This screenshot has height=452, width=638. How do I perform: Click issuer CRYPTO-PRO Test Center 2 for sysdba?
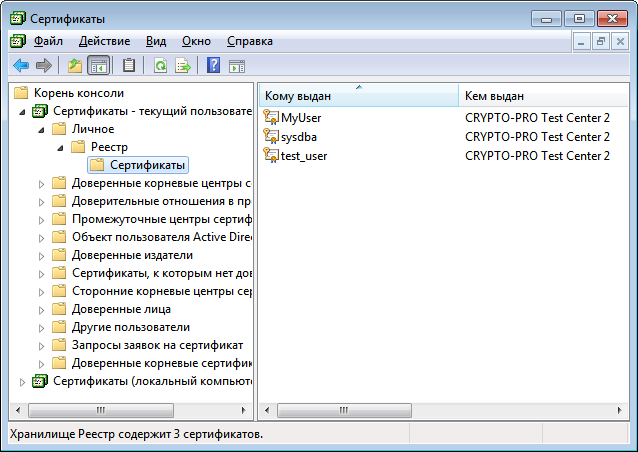click(537, 137)
